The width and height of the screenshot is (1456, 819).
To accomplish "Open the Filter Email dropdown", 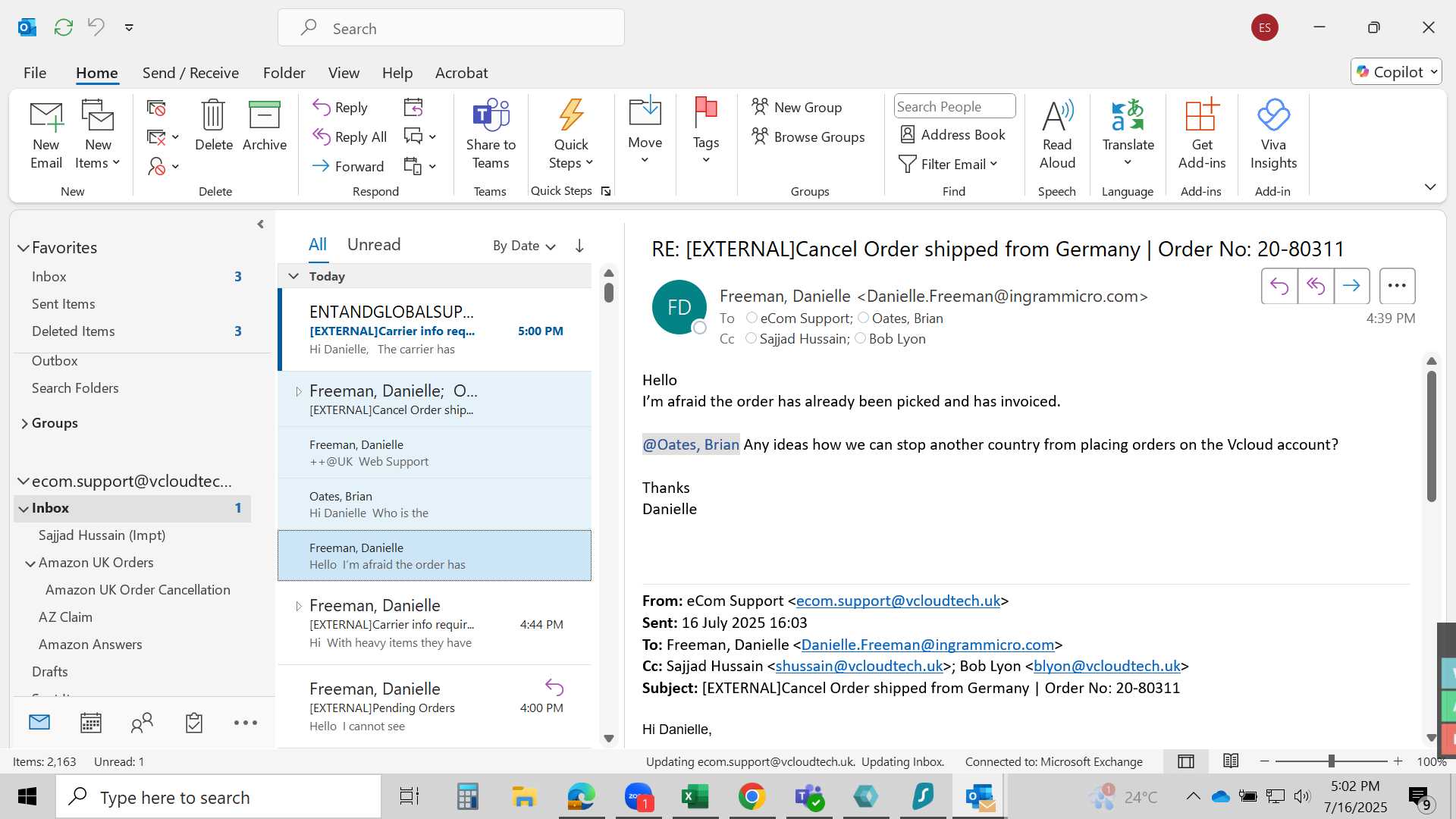I will point(948,164).
